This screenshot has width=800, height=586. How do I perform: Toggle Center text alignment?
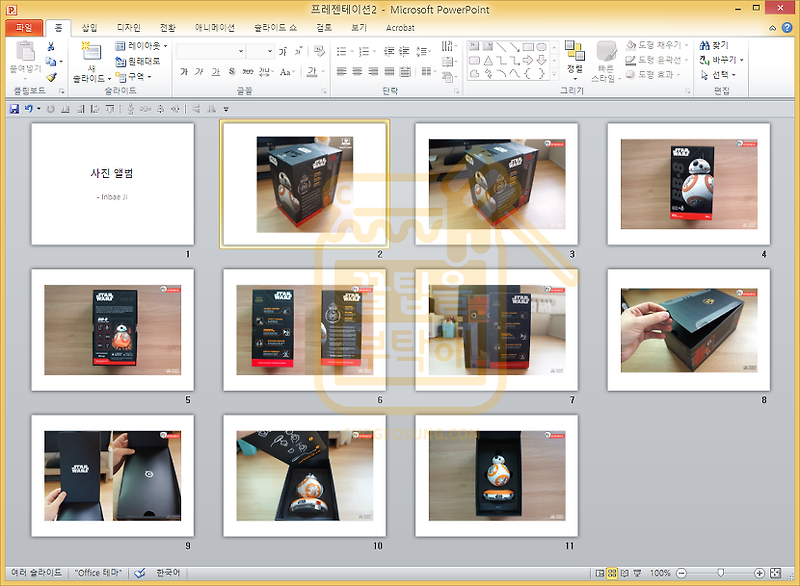[357, 71]
